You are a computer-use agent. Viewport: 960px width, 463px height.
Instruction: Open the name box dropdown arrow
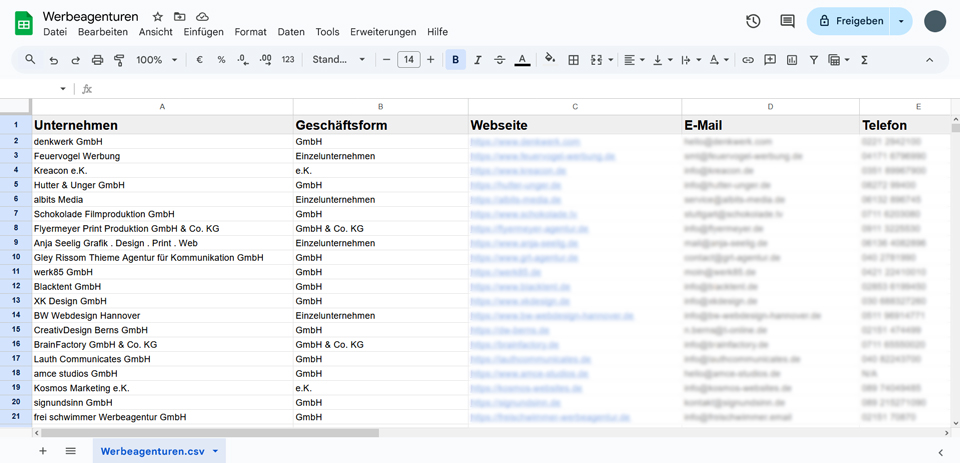pyautogui.click(x=62, y=89)
